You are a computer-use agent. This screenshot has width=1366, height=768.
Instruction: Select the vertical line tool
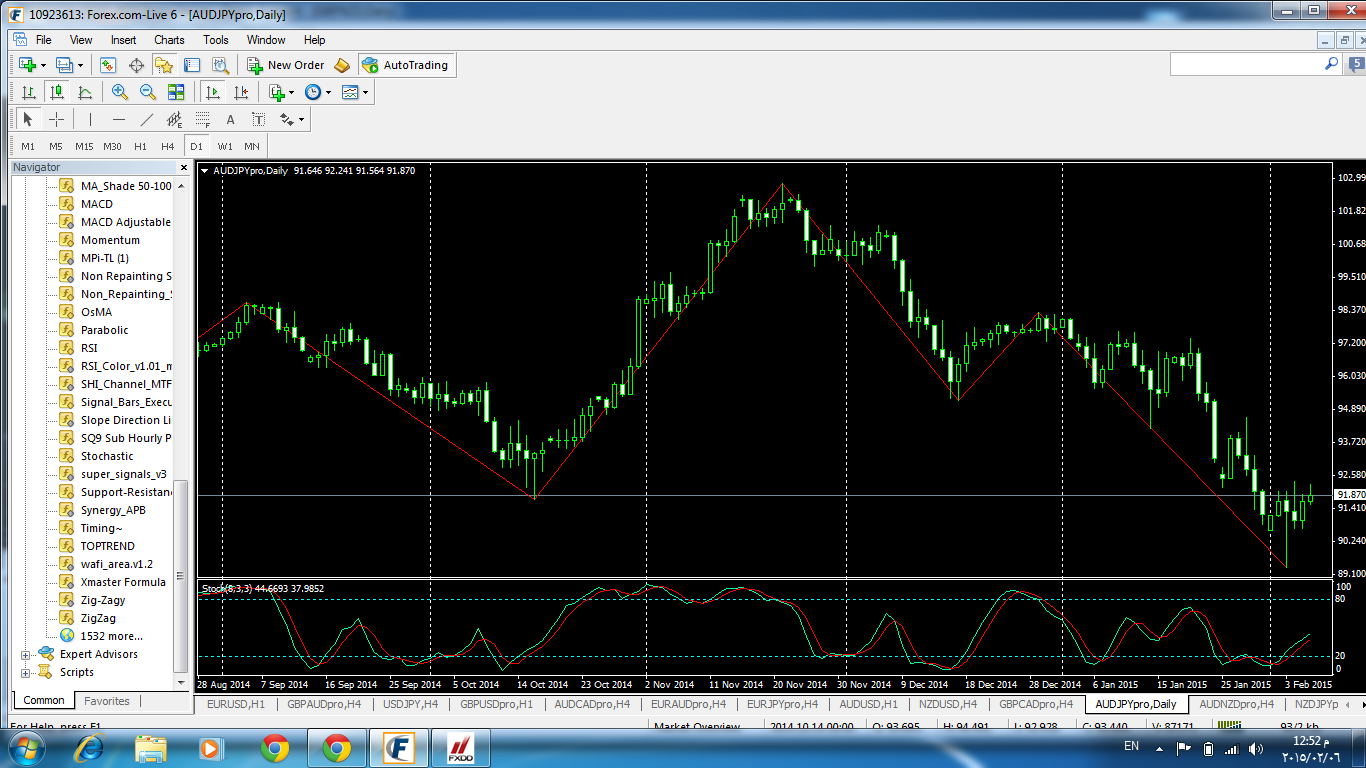pyautogui.click(x=90, y=119)
